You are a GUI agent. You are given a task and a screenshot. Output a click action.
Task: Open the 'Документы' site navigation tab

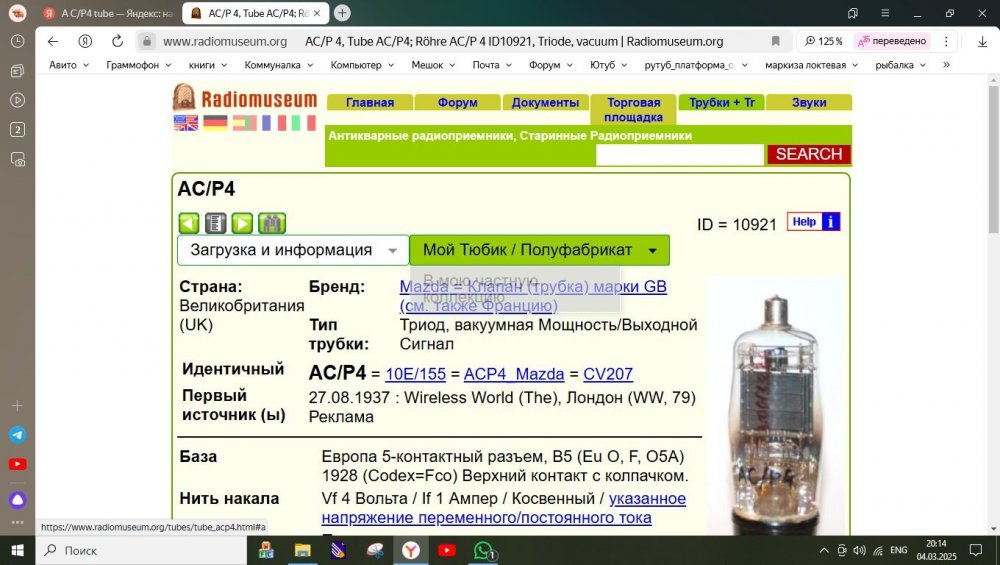point(545,103)
